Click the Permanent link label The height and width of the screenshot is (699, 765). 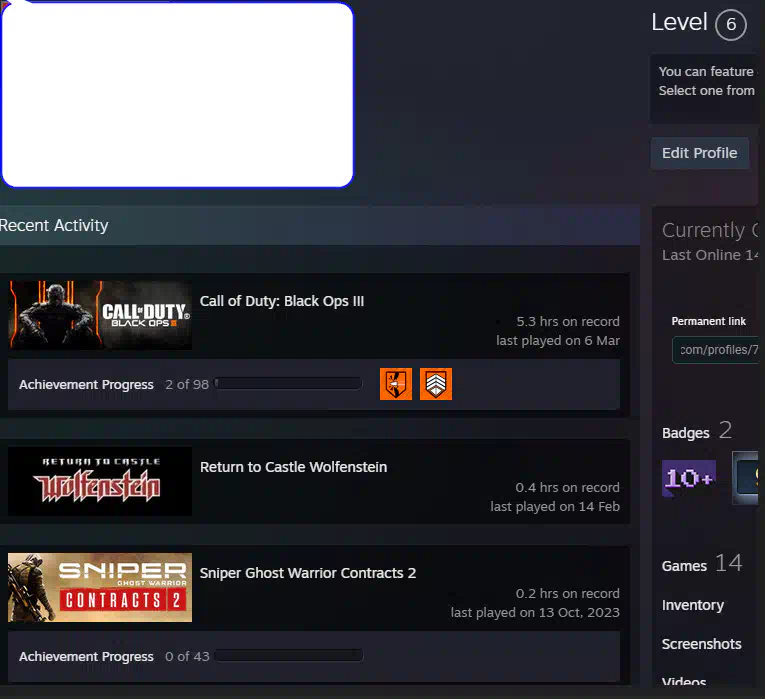coord(708,321)
